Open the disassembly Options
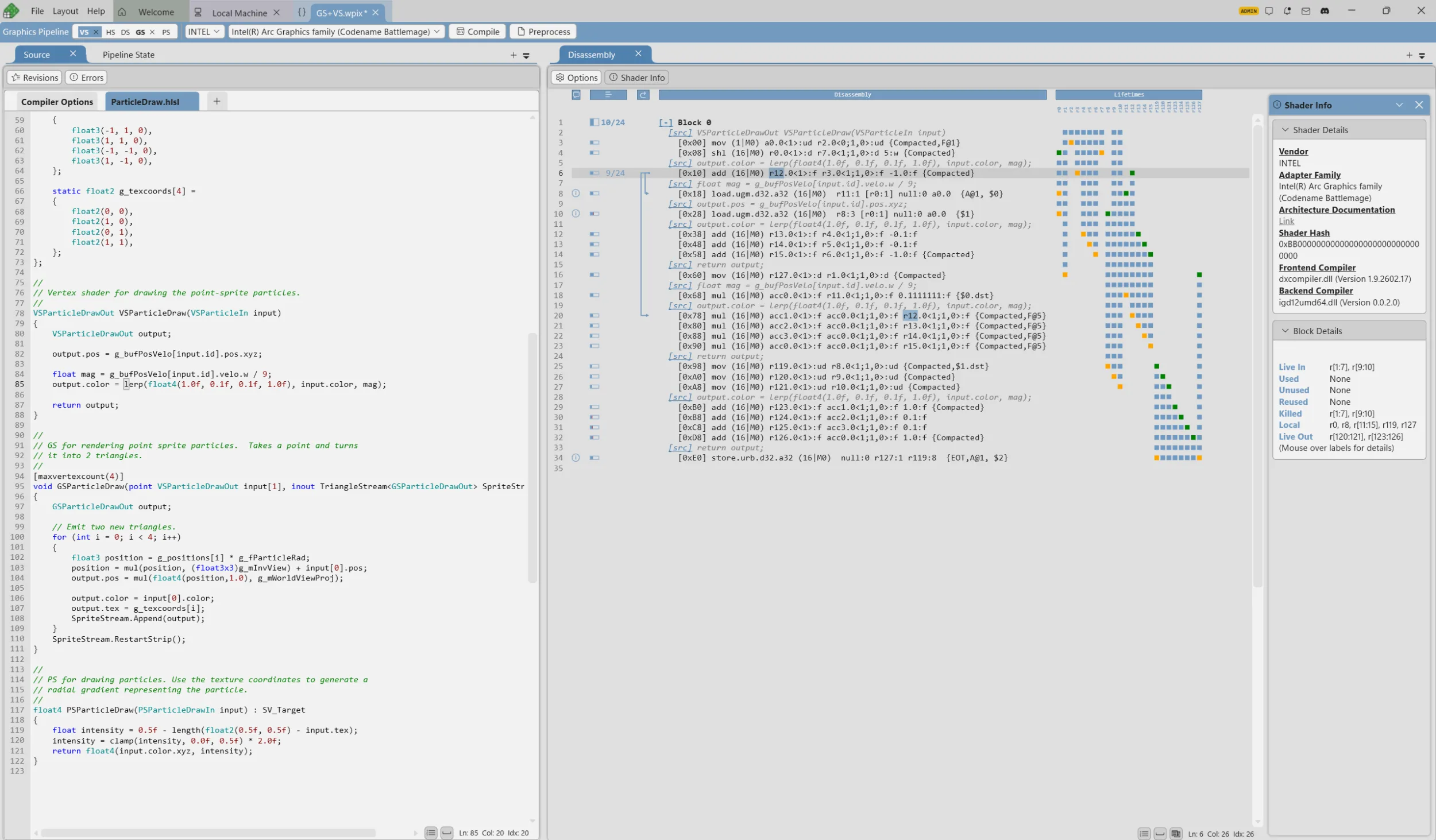The width and height of the screenshot is (1436, 840). [x=577, y=78]
